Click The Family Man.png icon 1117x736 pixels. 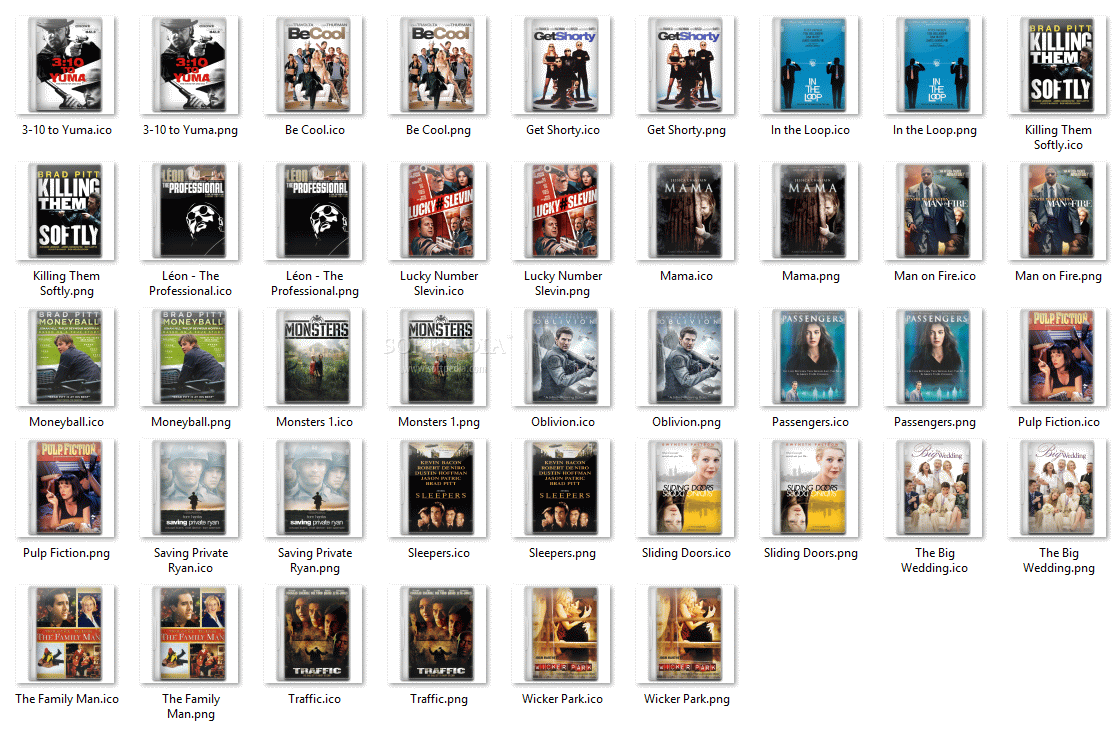(x=190, y=635)
